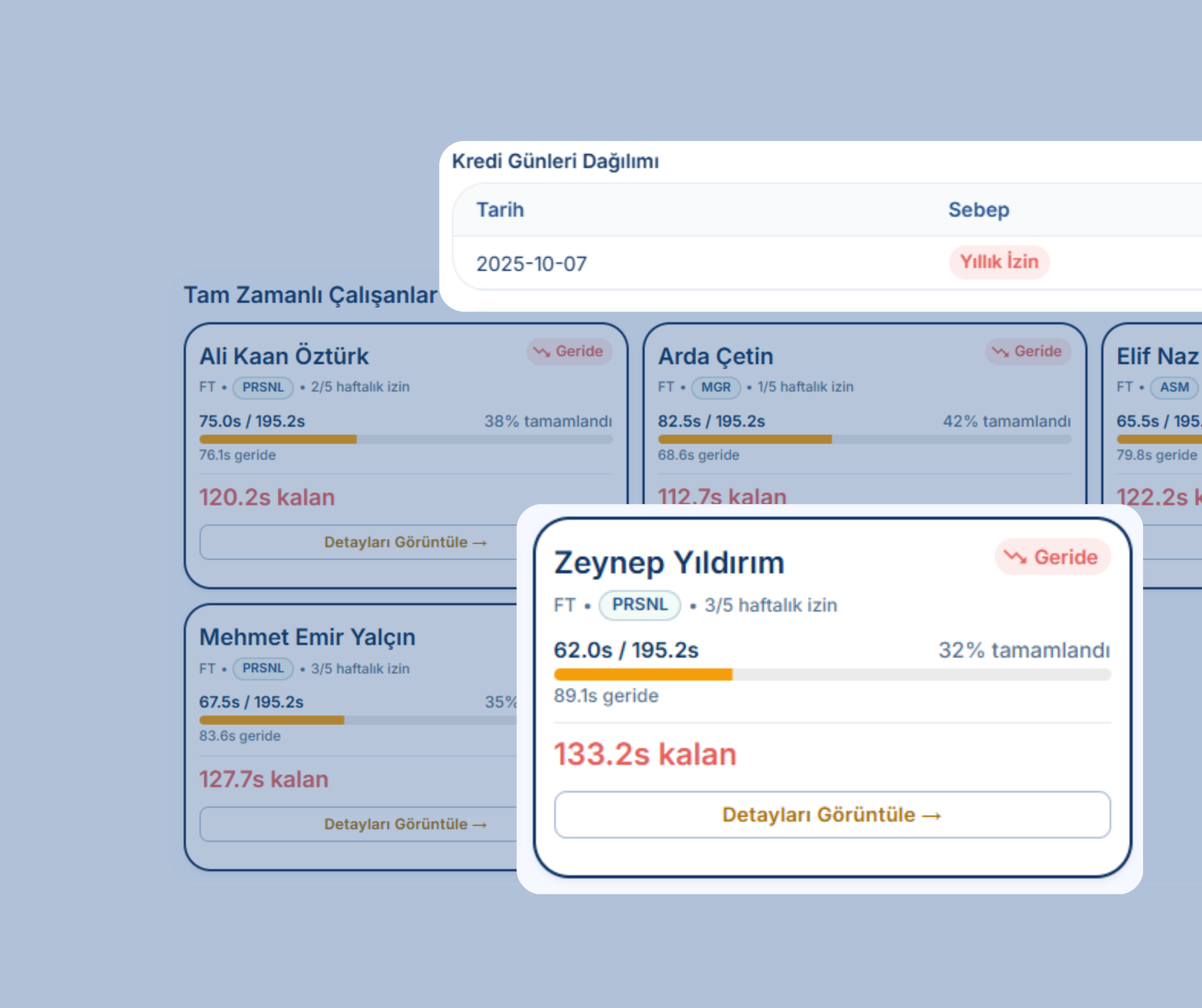This screenshot has width=1202, height=1008.
Task: Click 42% tamamlandı text
Action: 1007,421
